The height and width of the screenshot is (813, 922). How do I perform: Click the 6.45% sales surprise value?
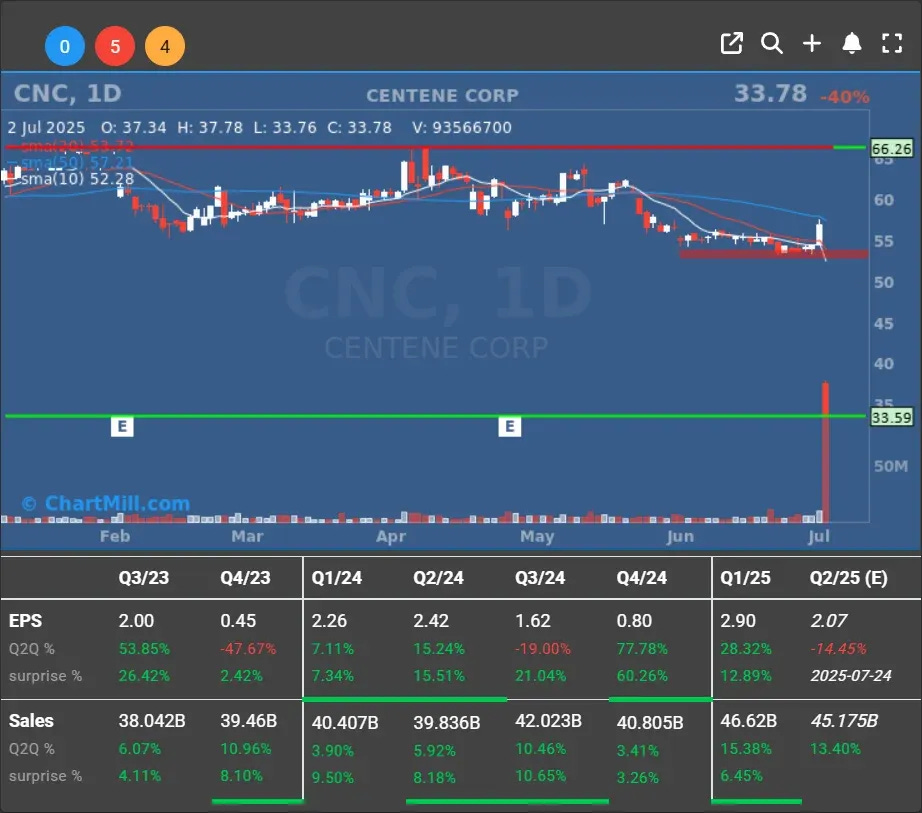[x=741, y=776]
